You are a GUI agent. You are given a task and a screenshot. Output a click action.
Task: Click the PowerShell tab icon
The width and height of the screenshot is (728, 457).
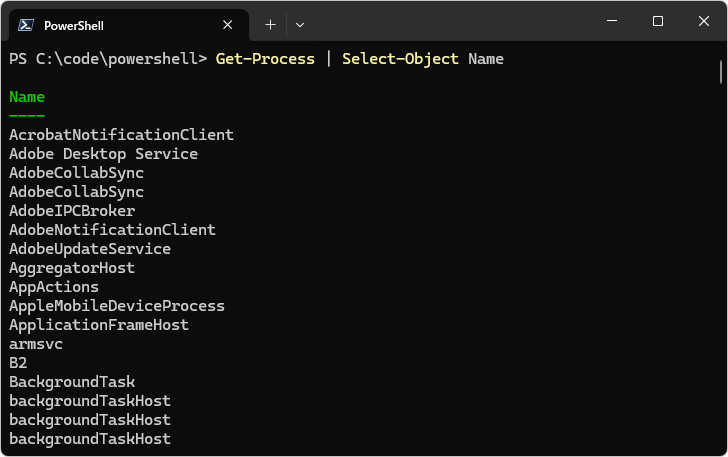point(26,25)
